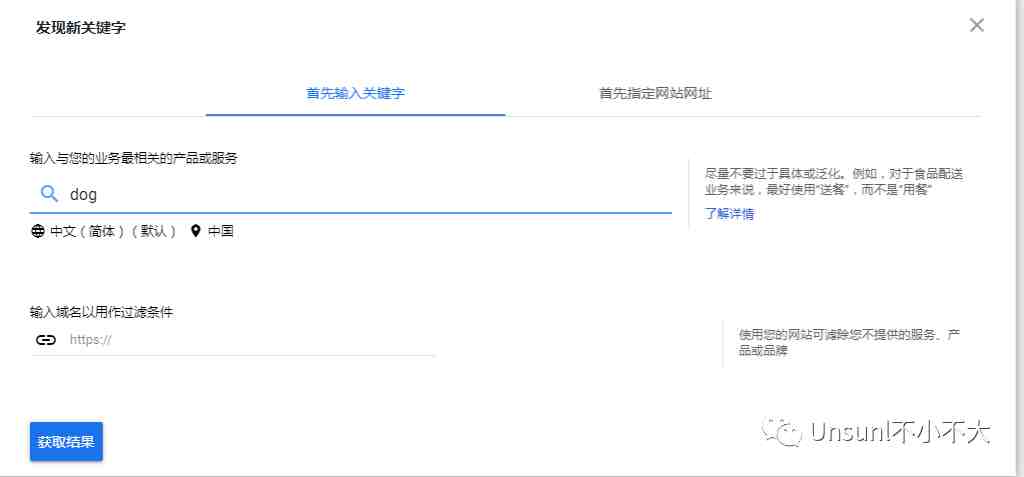Click the tip about filtering services via website
This screenshot has width=1024, height=477.
[849, 343]
